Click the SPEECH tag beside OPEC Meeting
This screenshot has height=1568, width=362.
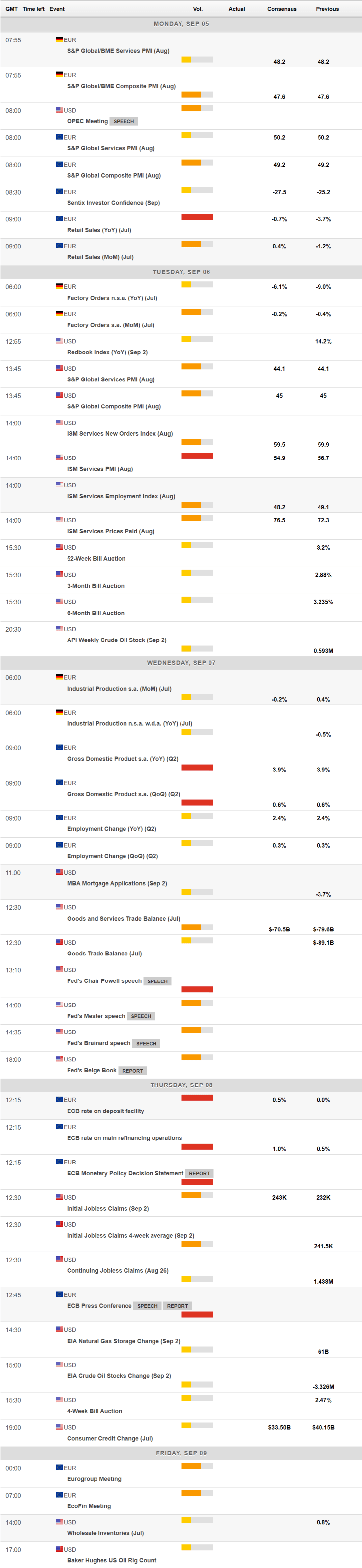pyautogui.click(x=124, y=121)
